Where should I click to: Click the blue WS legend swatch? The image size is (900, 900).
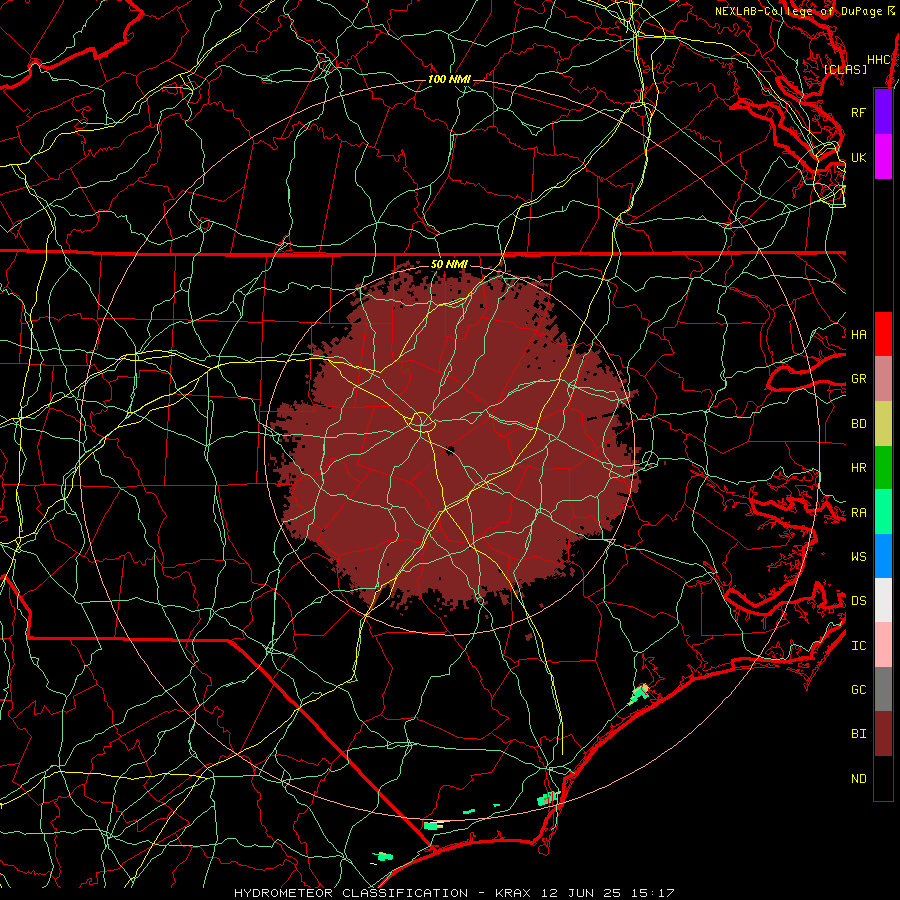[x=883, y=556]
